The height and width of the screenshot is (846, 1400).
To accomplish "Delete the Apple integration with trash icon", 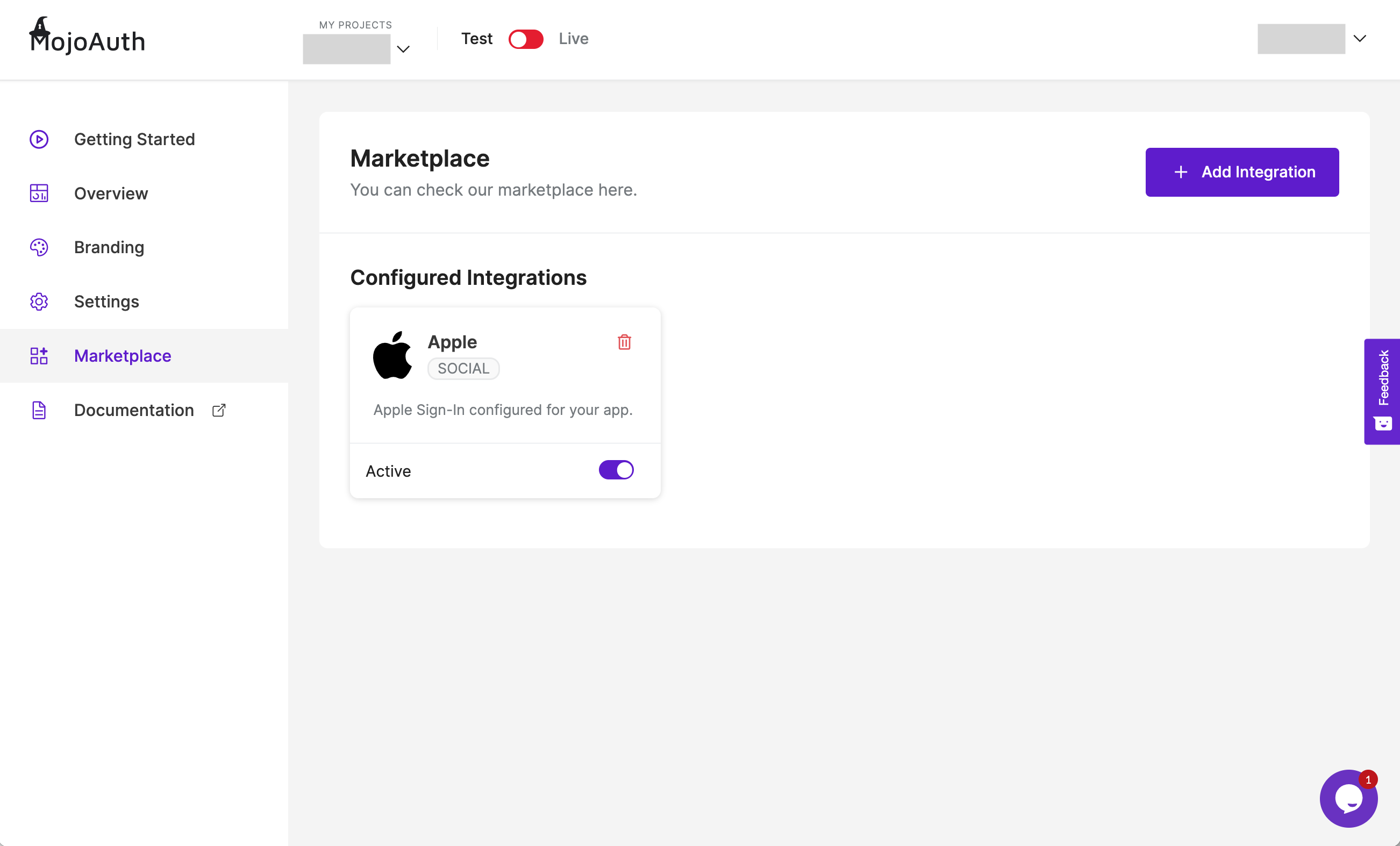I will coord(624,342).
